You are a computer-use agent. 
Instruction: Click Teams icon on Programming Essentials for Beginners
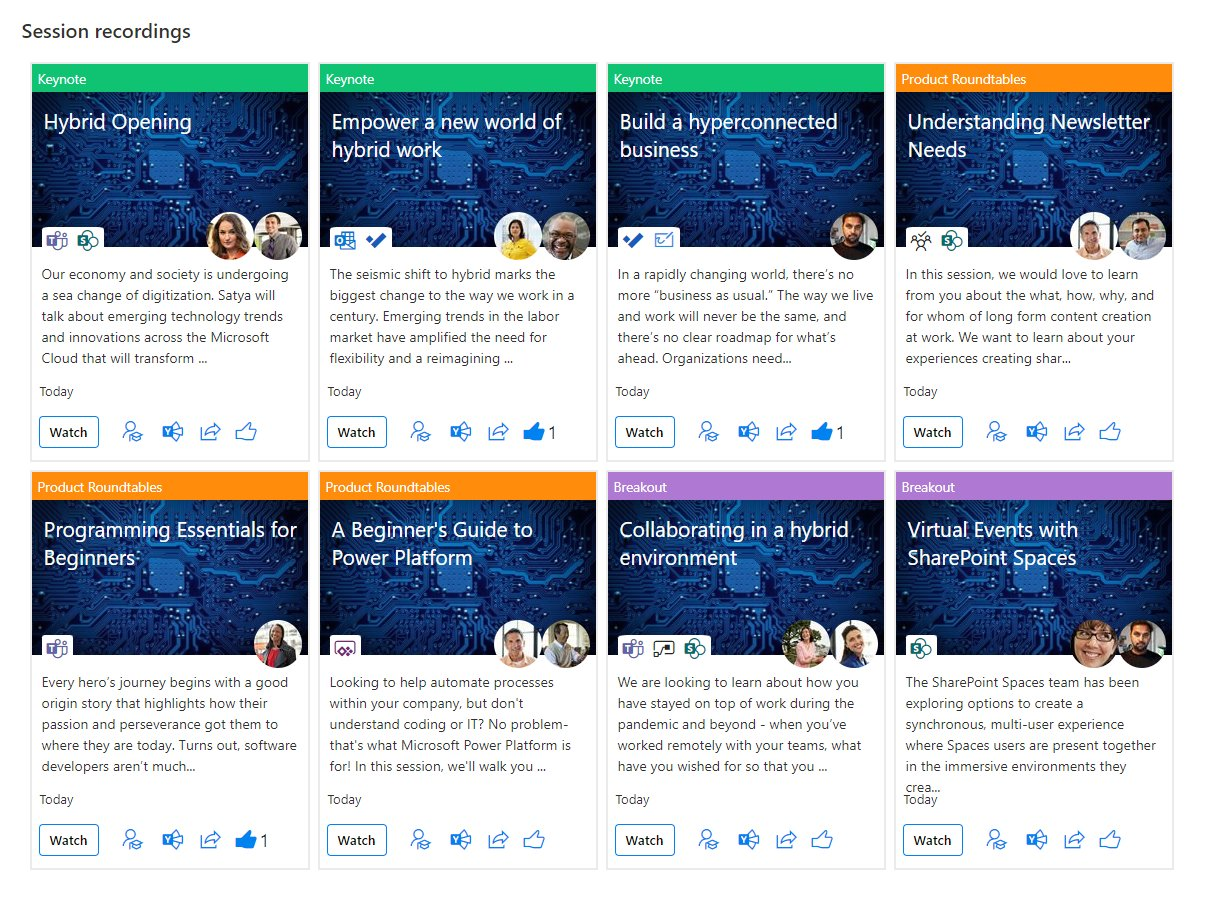click(57, 648)
